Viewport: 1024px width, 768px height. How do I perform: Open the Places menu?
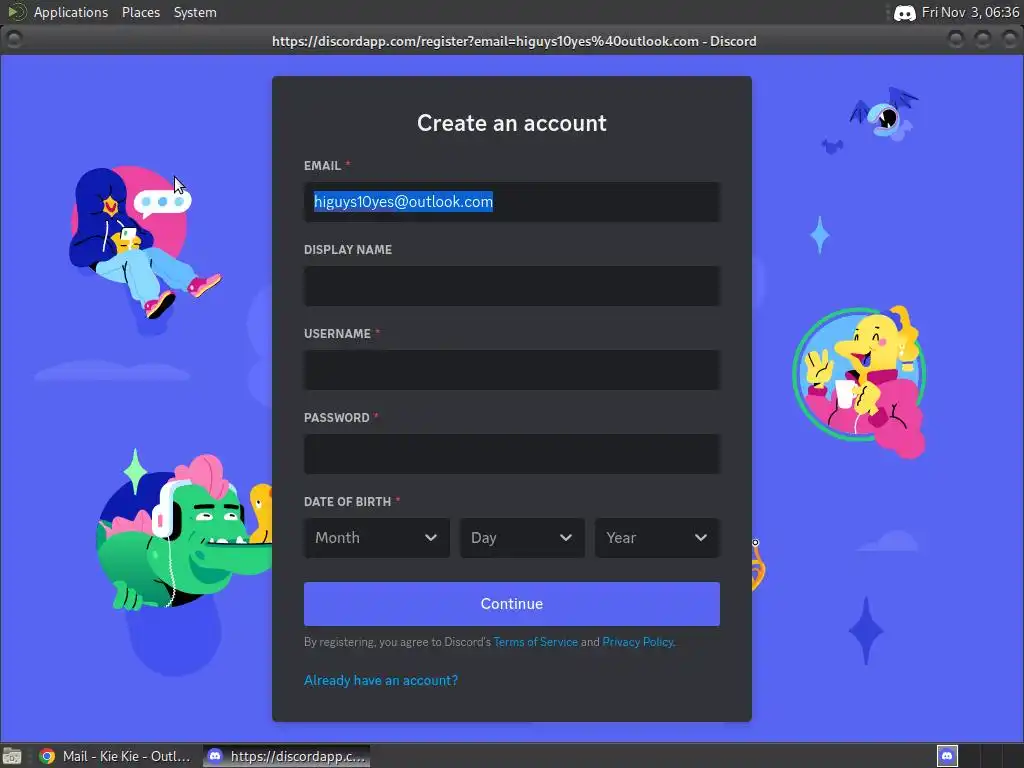coord(140,12)
